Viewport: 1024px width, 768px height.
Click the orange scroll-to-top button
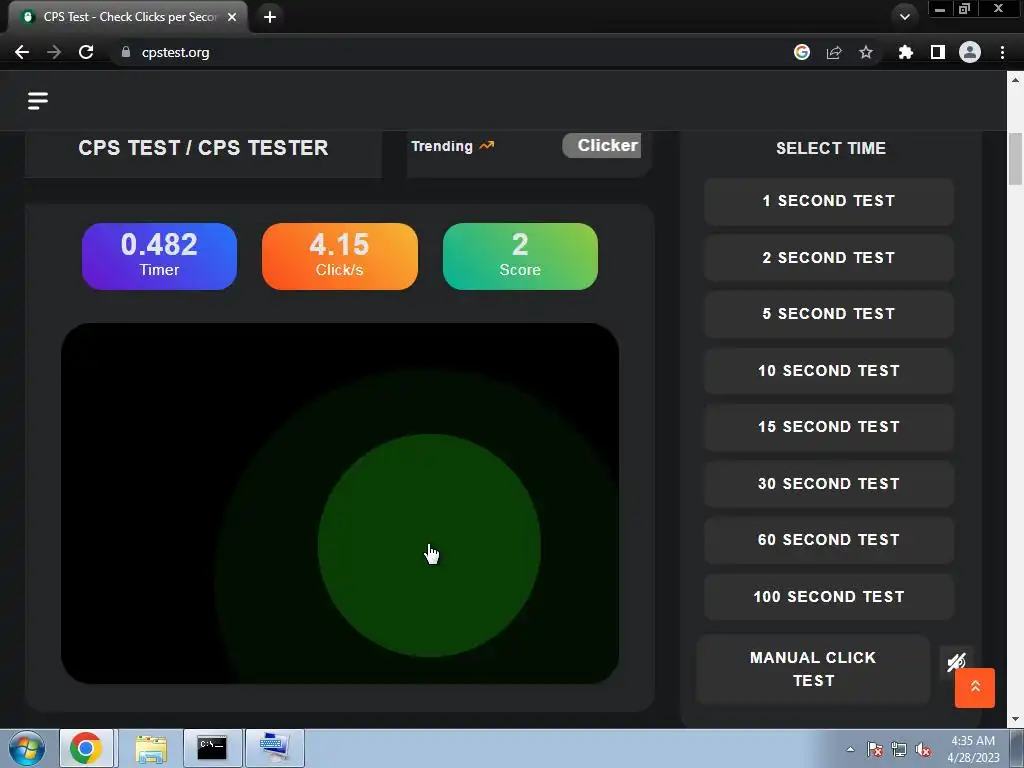pos(974,688)
